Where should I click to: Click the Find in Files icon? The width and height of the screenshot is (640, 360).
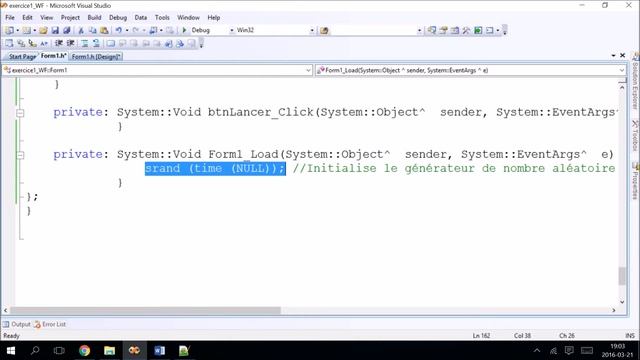324,31
